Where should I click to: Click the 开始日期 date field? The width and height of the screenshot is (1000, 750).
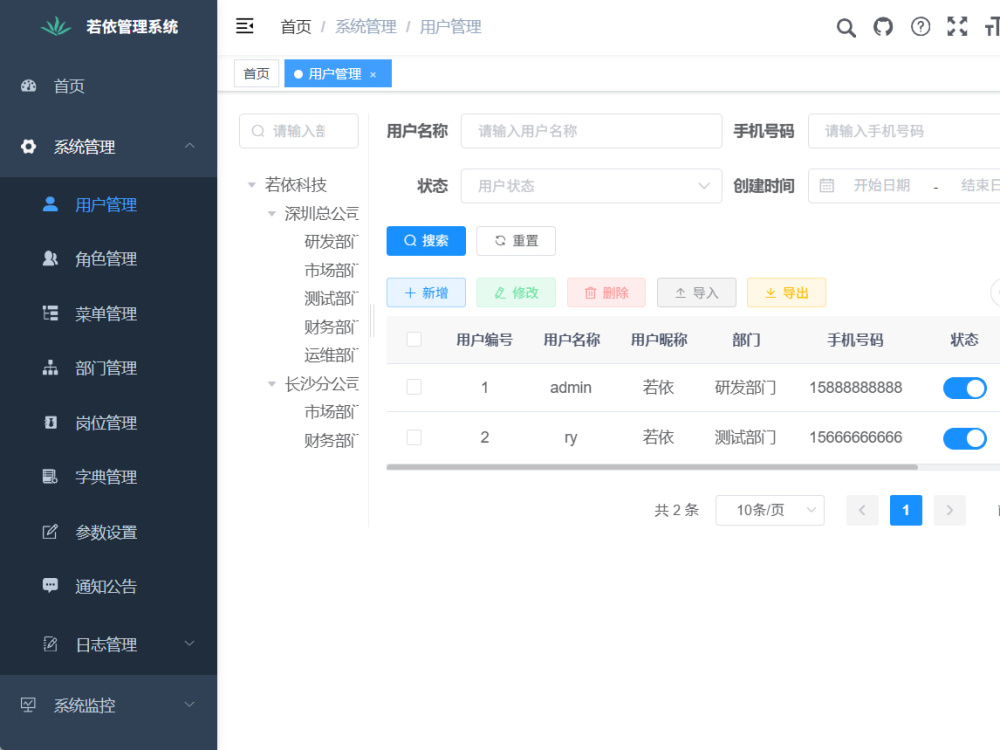[x=881, y=186]
